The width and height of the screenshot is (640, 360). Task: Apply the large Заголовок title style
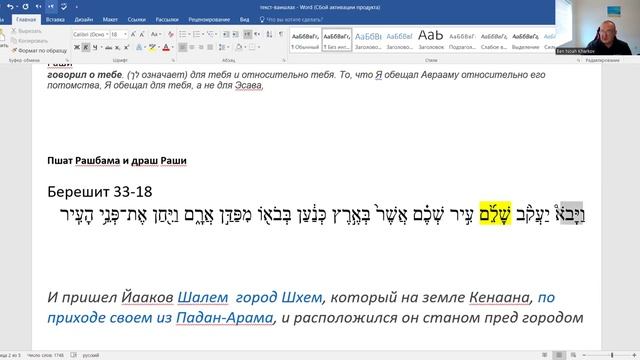point(431,41)
